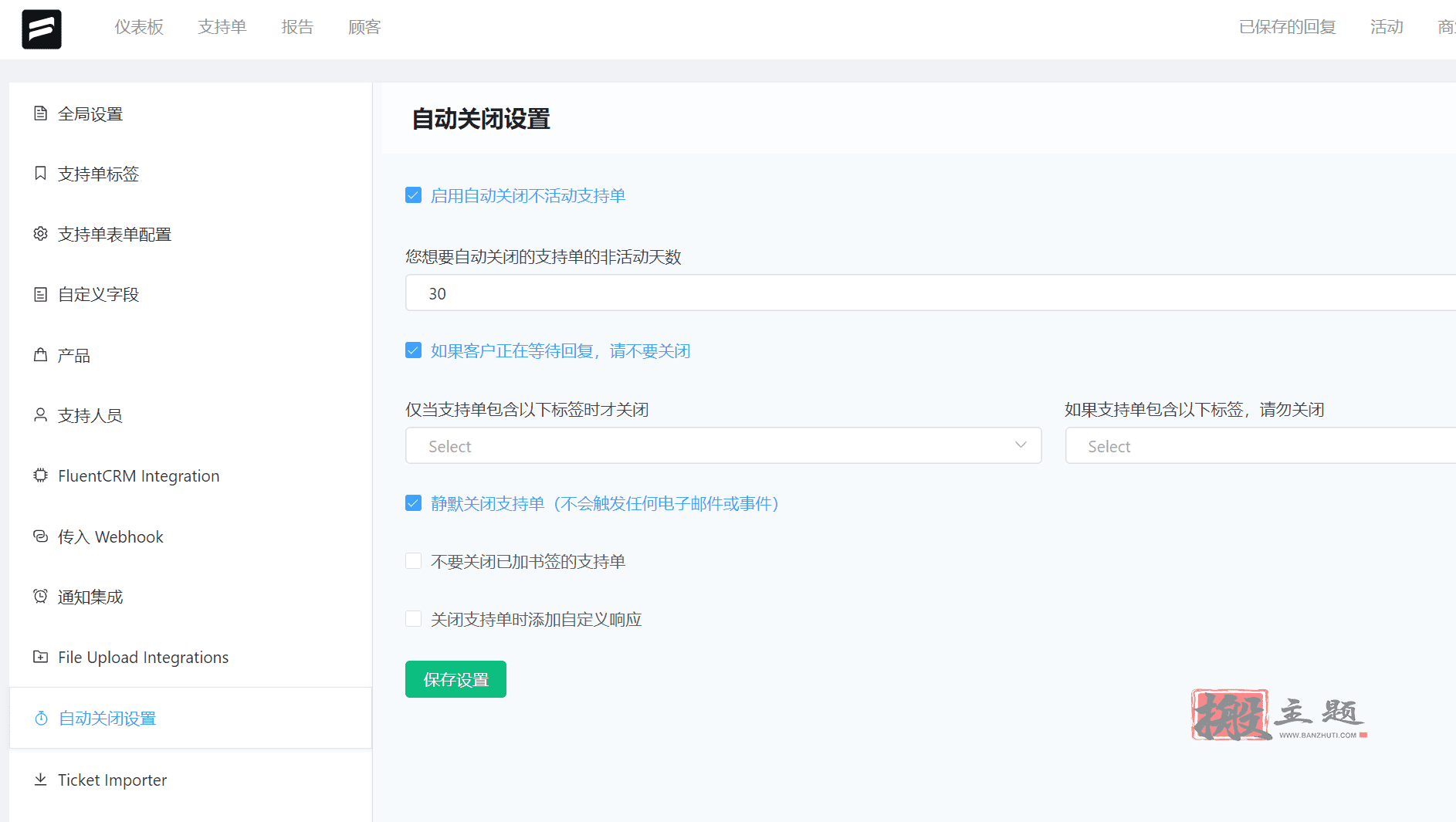
Task: Click the 启用自动关闭不活动支持单 label text
Action: pos(528,195)
